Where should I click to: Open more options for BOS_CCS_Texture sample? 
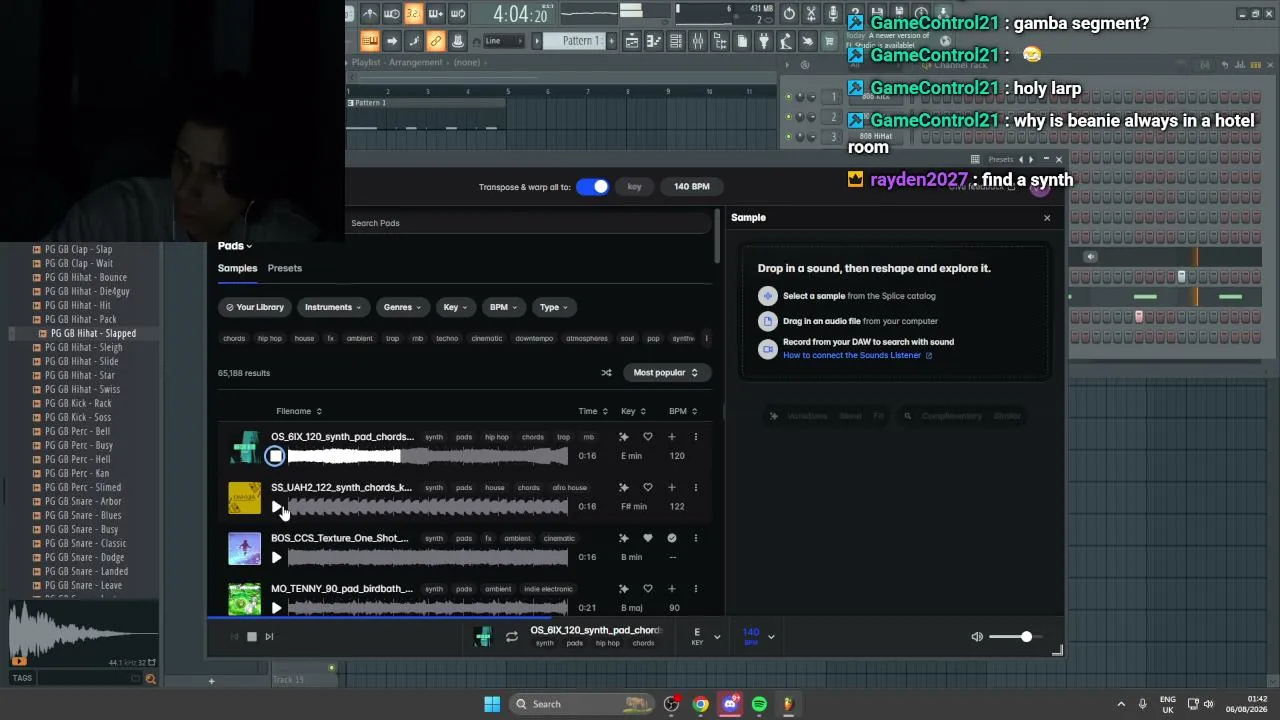point(696,538)
